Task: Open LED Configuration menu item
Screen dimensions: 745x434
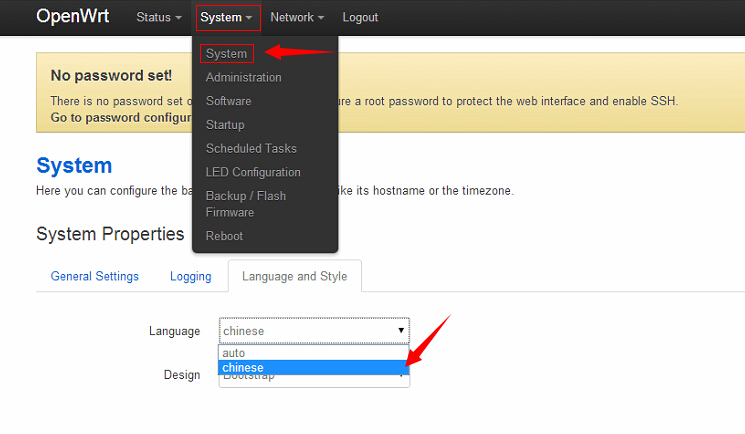Action: tap(253, 173)
